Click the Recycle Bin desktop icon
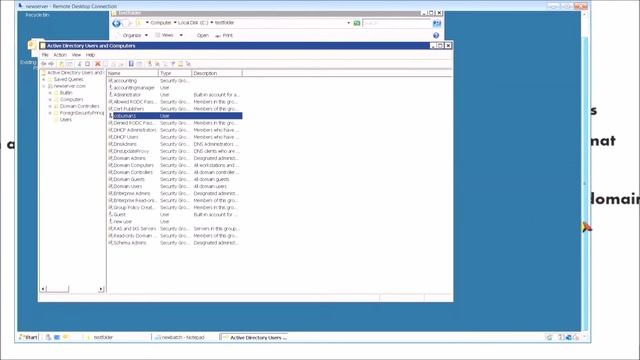640x360 pixels. coord(37,15)
